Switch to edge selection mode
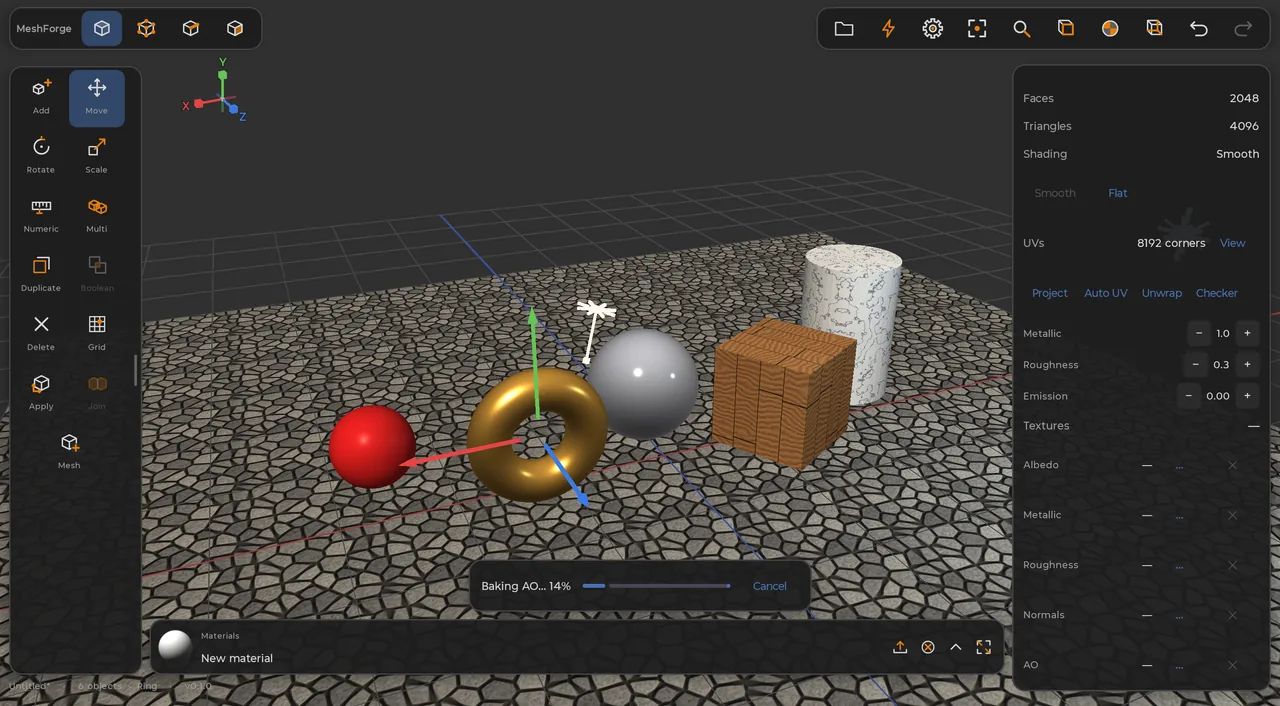Image resolution: width=1280 pixels, height=706 pixels. pos(191,29)
